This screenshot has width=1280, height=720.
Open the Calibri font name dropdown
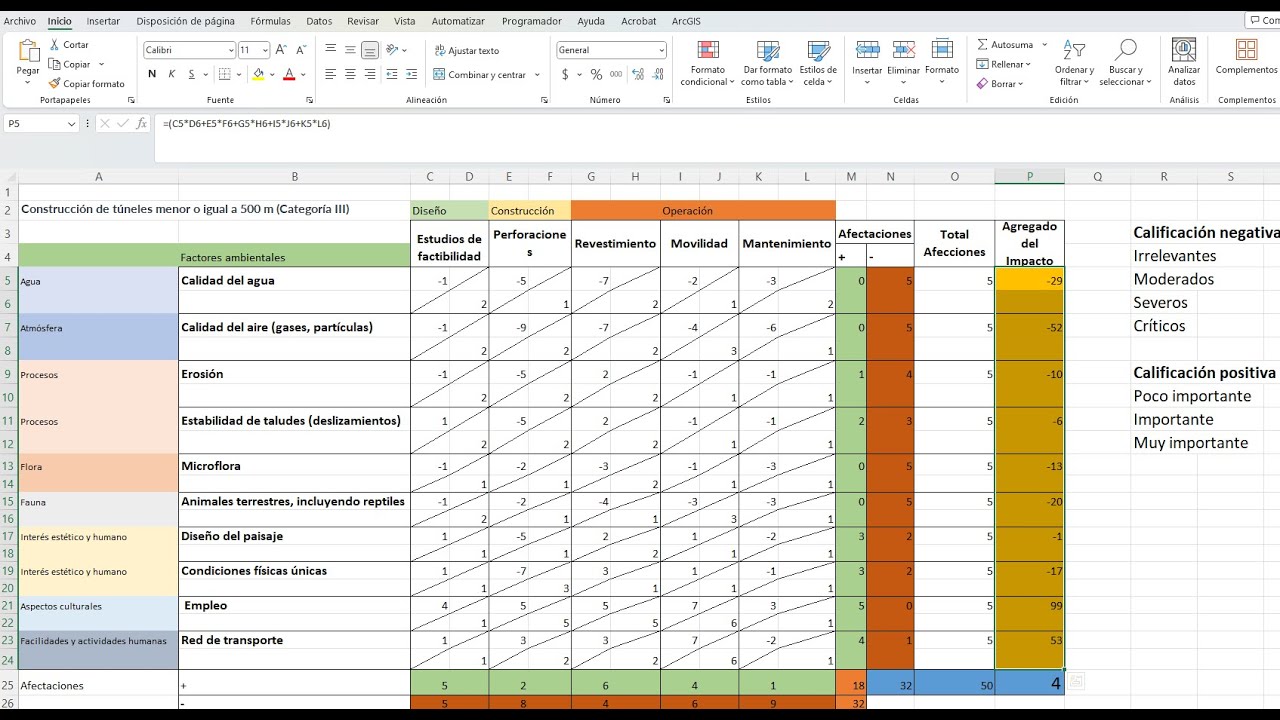[x=229, y=50]
